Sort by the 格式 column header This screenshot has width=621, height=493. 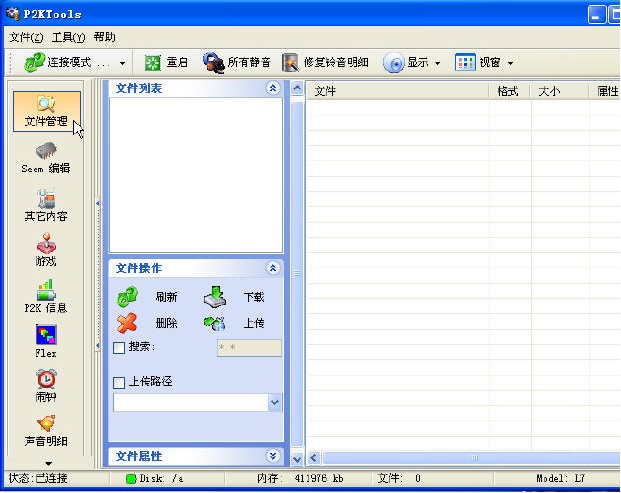tap(510, 91)
